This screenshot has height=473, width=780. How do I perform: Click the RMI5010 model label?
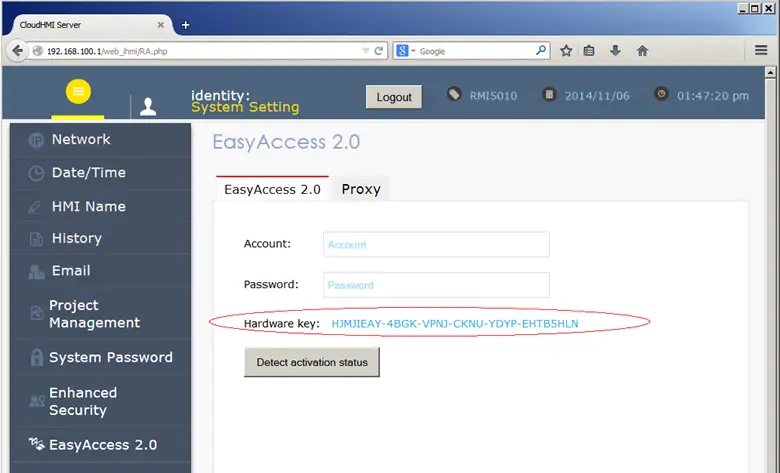493,96
